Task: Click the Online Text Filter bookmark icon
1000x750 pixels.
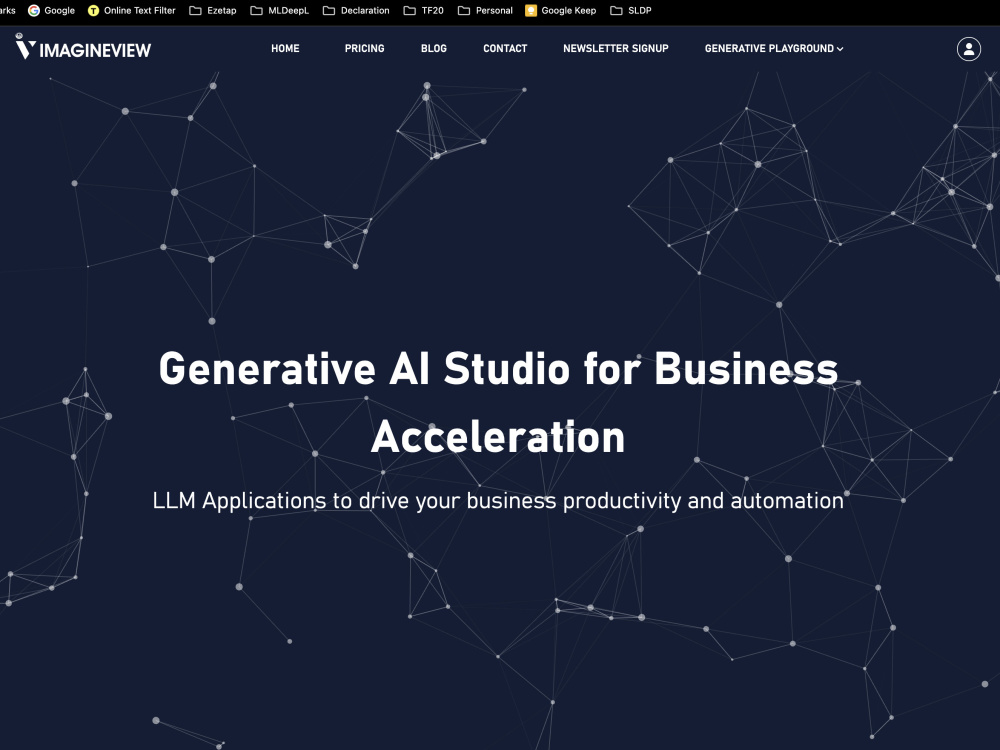Action: pos(94,10)
